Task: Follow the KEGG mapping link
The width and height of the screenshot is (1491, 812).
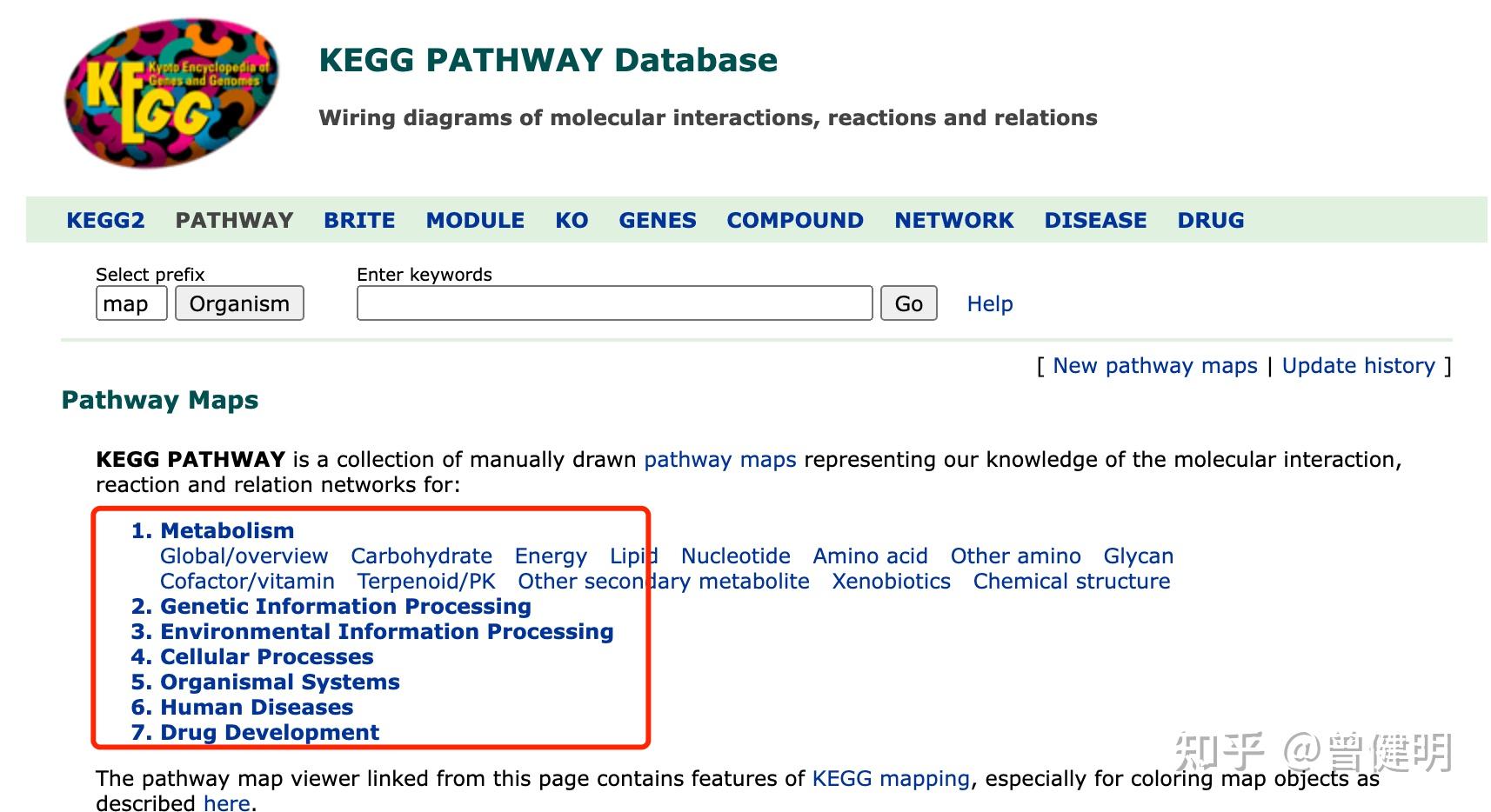Action: coord(891,779)
